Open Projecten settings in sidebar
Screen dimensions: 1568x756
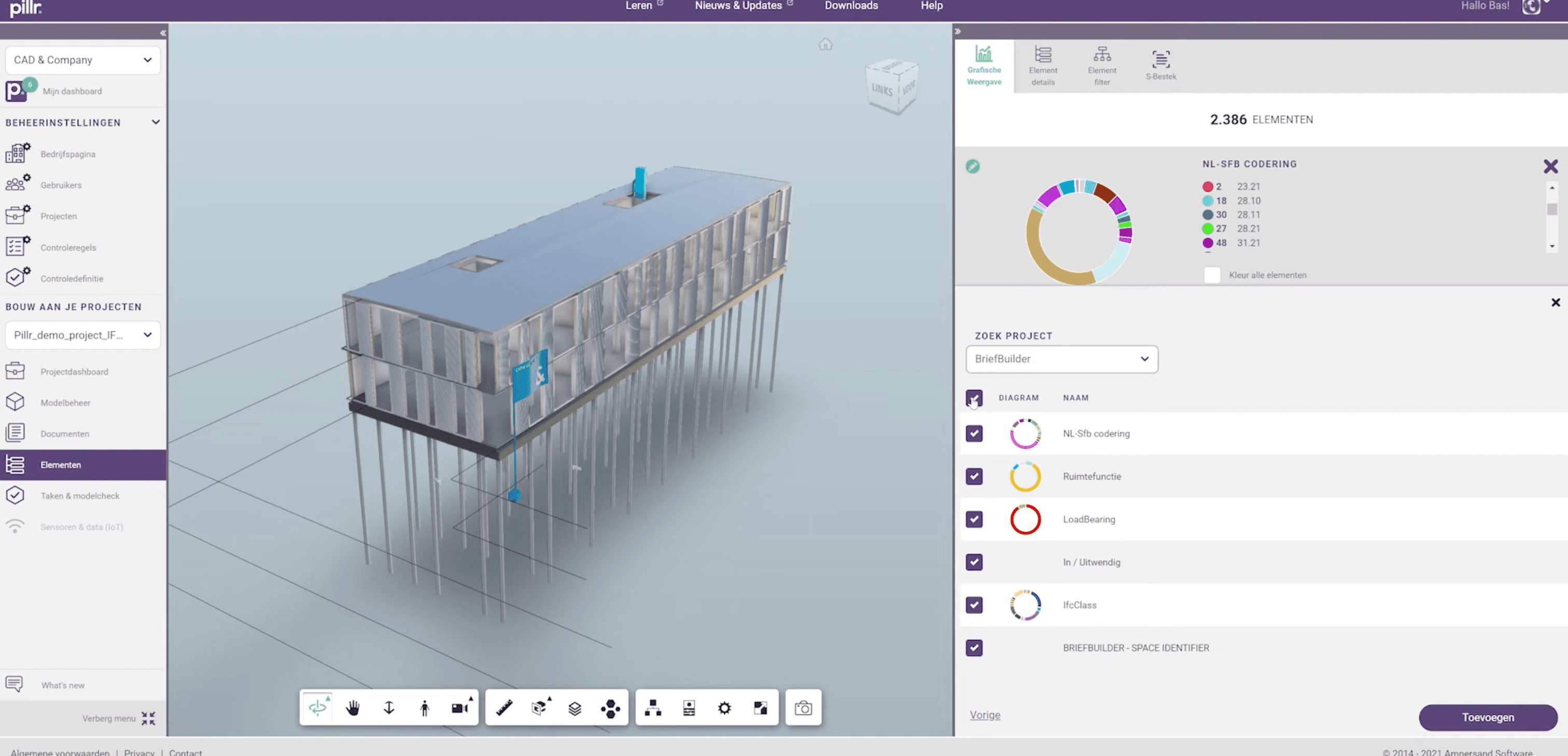tap(59, 216)
